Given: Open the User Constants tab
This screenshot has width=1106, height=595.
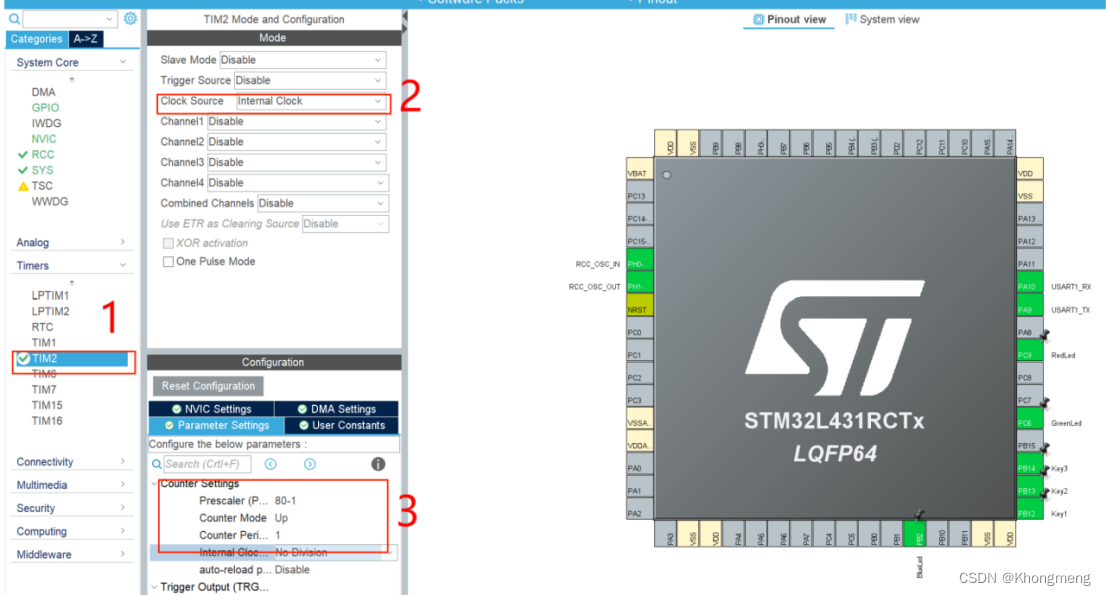Looking at the screenshot, I should 341,425.
